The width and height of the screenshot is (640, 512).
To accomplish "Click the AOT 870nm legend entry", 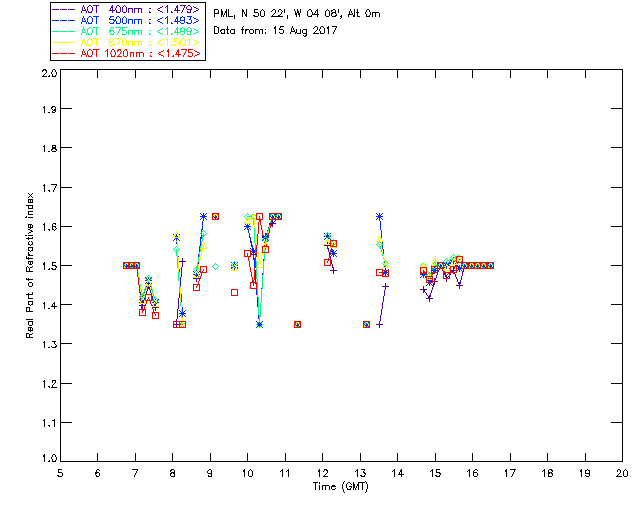I will pos(126,42).
